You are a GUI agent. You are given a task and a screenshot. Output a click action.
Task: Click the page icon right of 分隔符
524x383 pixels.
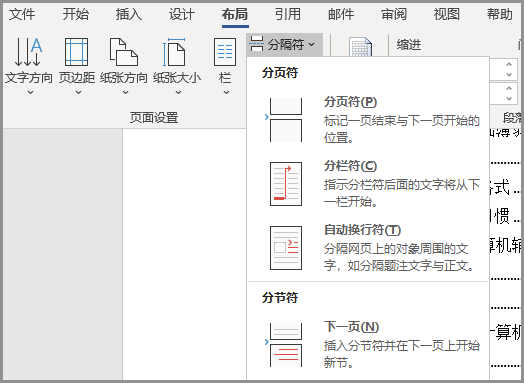360,47
